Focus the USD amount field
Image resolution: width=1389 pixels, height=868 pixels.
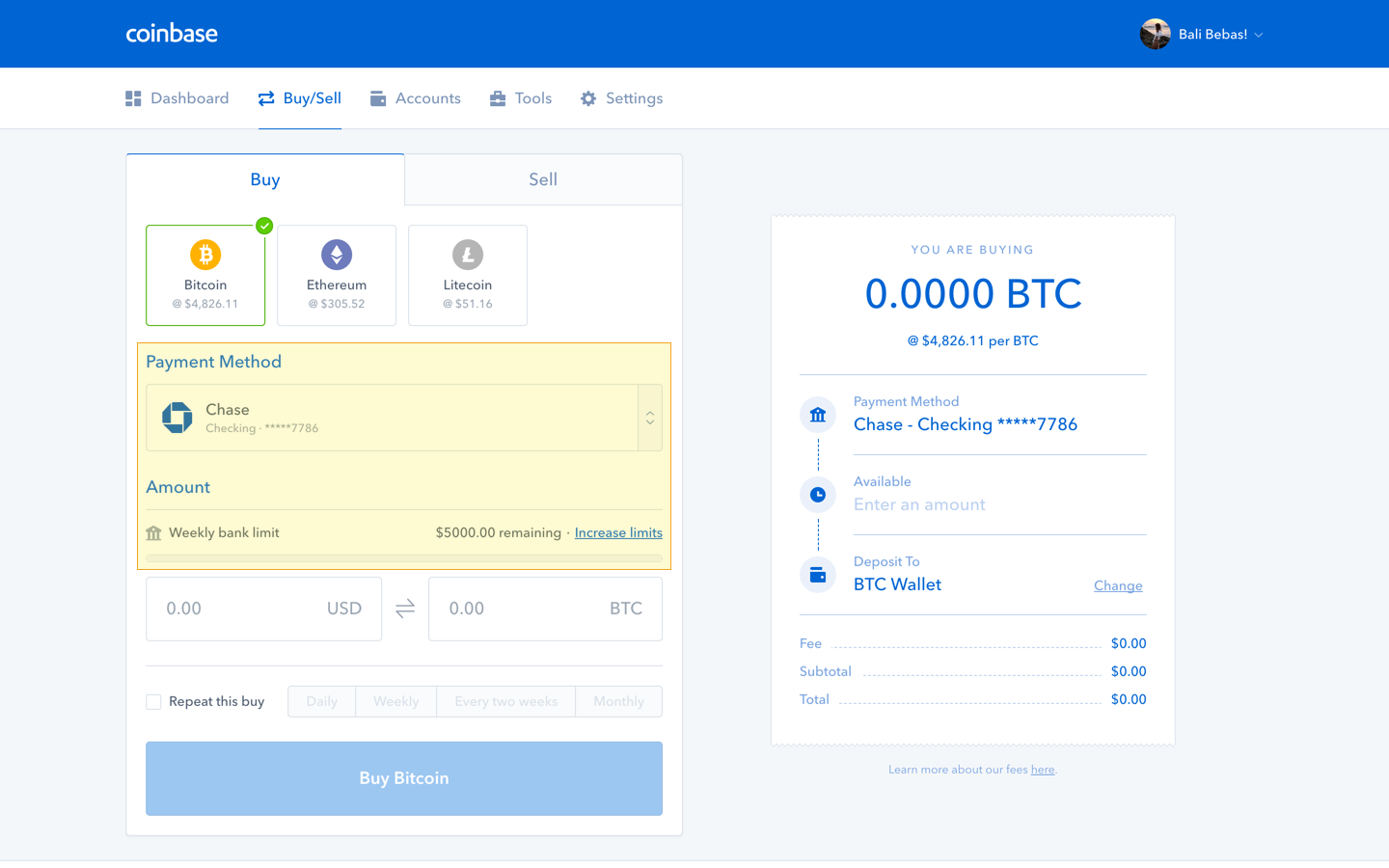263,609
